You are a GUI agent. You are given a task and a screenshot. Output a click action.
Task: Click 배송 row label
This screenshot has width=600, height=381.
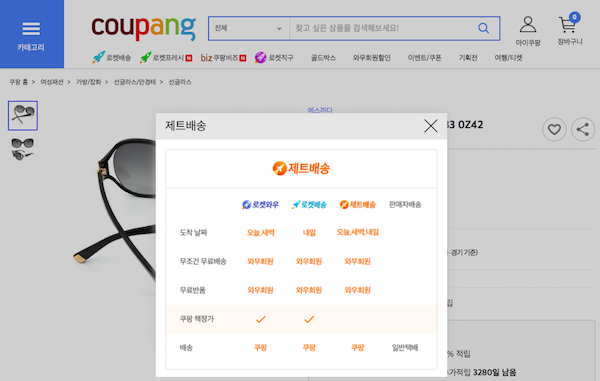click(186, 348)
